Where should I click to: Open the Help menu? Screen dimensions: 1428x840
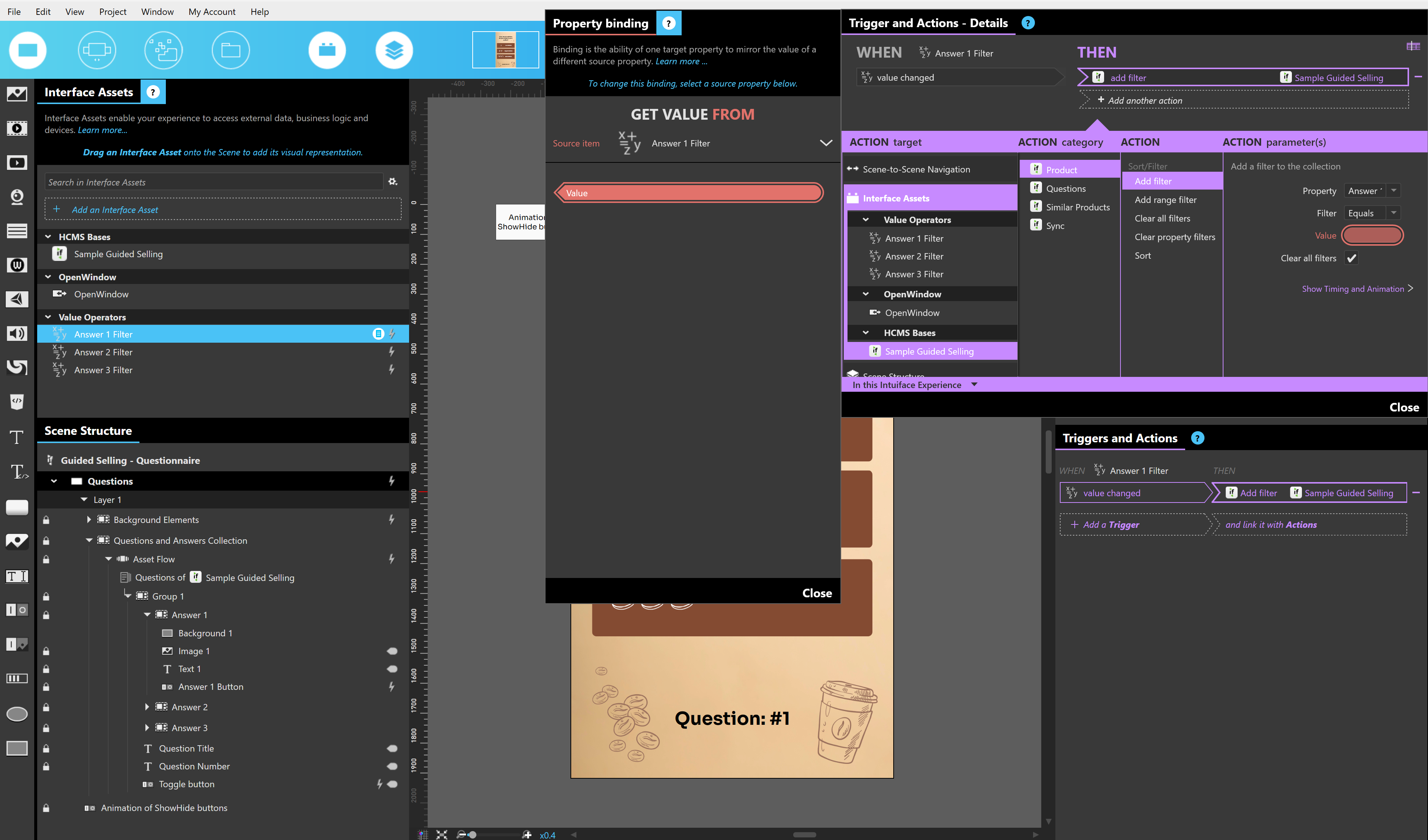(x=260, y=11)
